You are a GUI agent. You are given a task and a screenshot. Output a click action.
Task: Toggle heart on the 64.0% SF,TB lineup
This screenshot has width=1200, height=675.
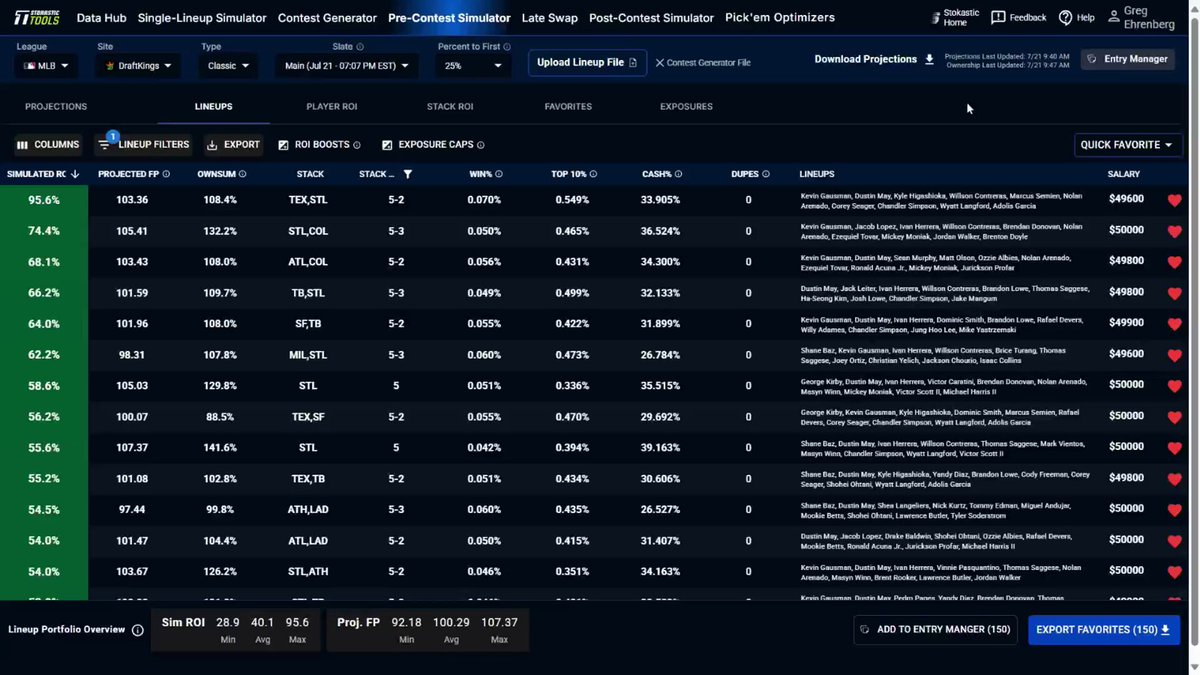[x=1175, y=324]
